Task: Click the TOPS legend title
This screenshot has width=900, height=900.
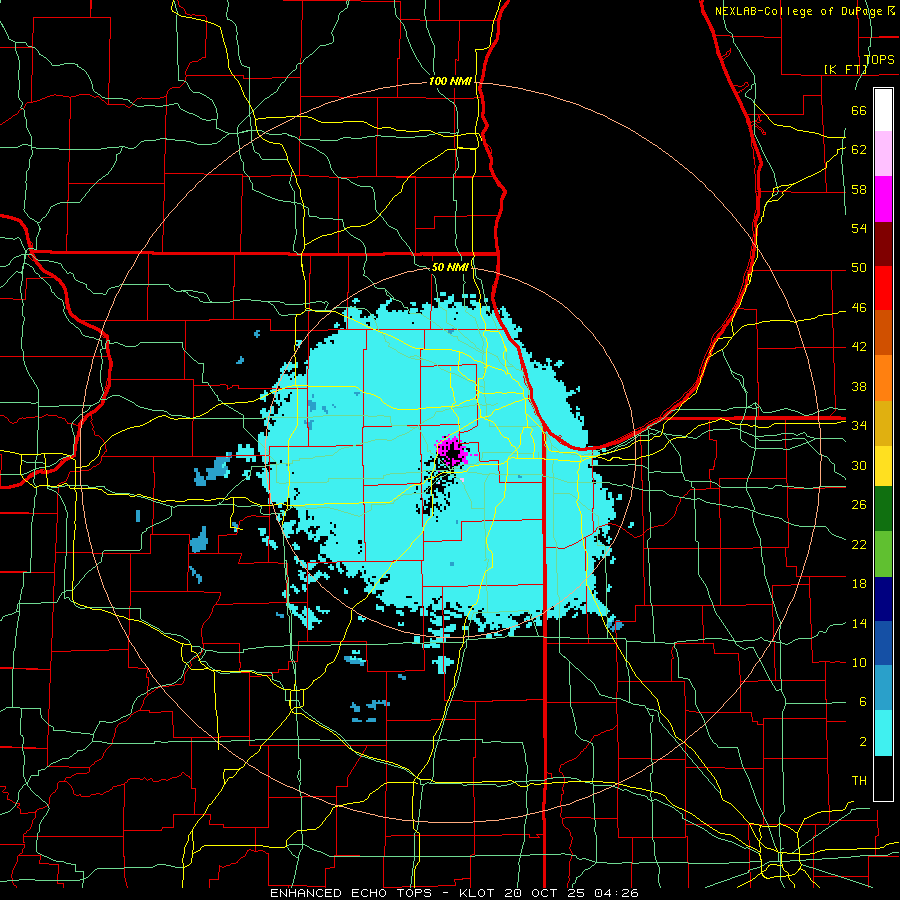Action: coord(879,59)
